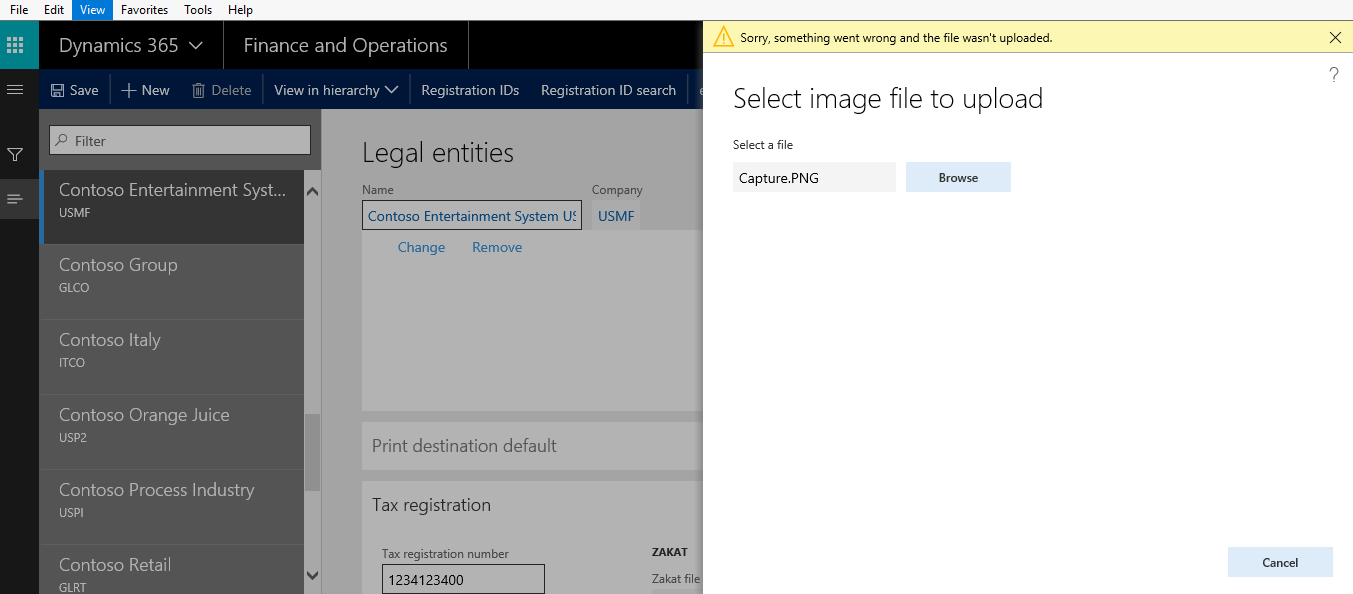Click the Remove image link
Screen dimensions: 1353x594
[x=497, y=247]
